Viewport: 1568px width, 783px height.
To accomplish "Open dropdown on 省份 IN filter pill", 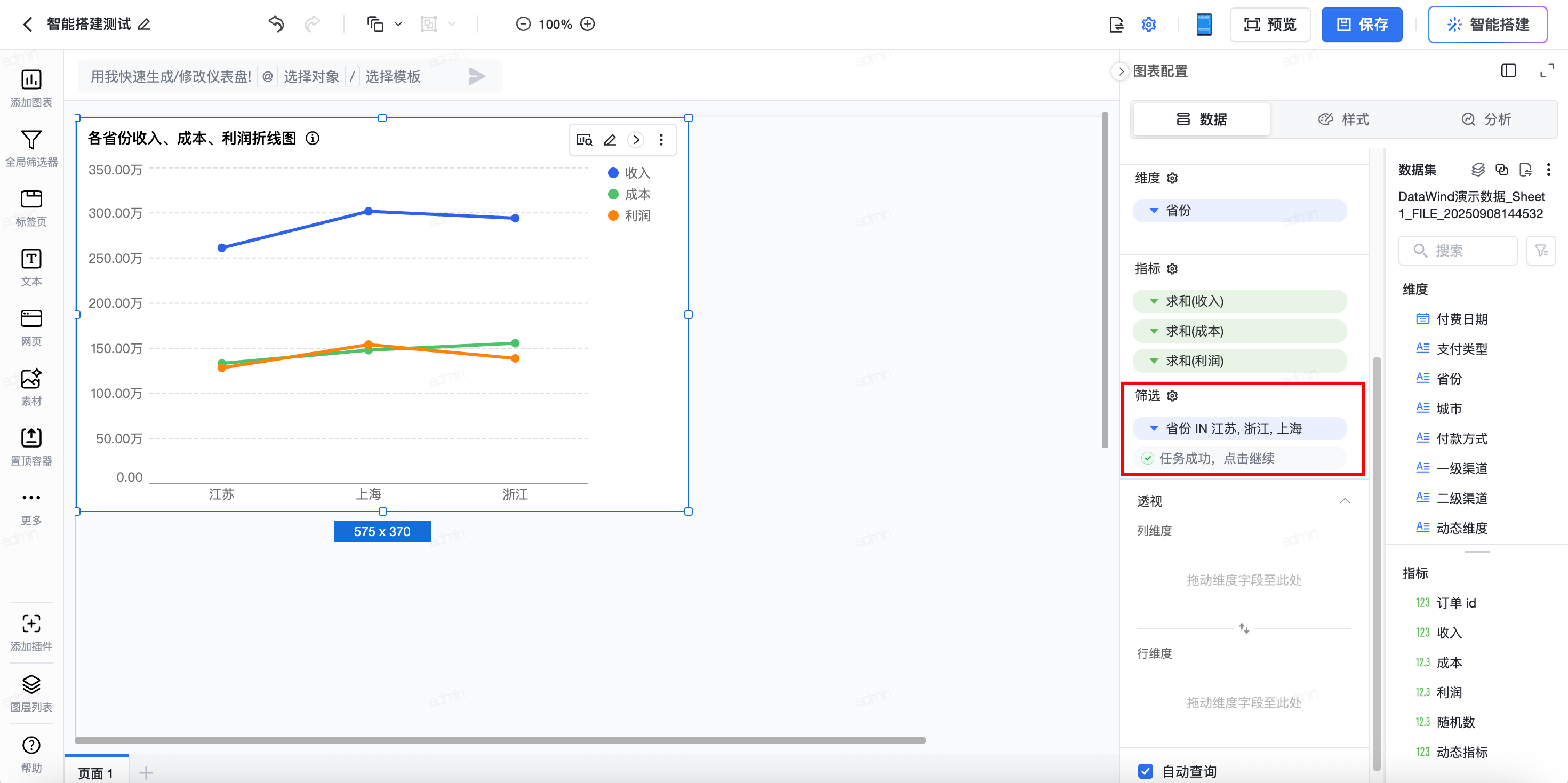I will click(1154, 429).
